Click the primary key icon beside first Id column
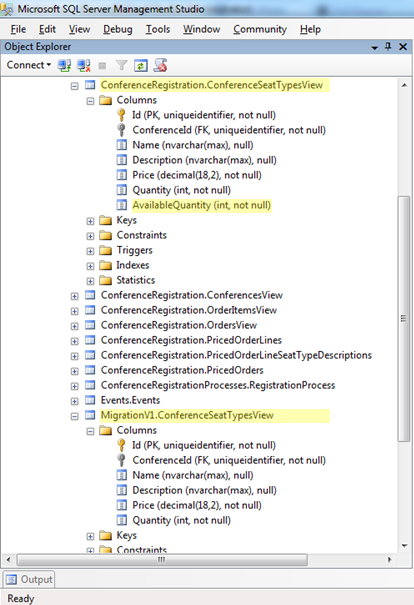The width and height of the screenshot is (414, 605). tap(121, 115)
